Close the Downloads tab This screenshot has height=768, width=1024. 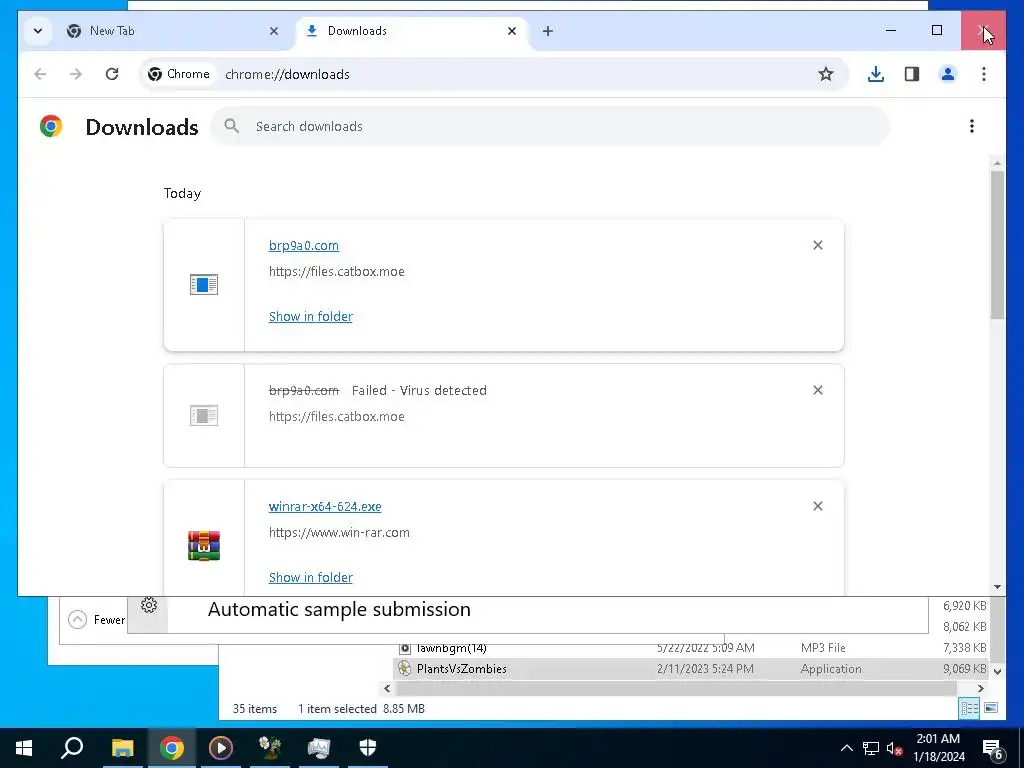[512, 31]
